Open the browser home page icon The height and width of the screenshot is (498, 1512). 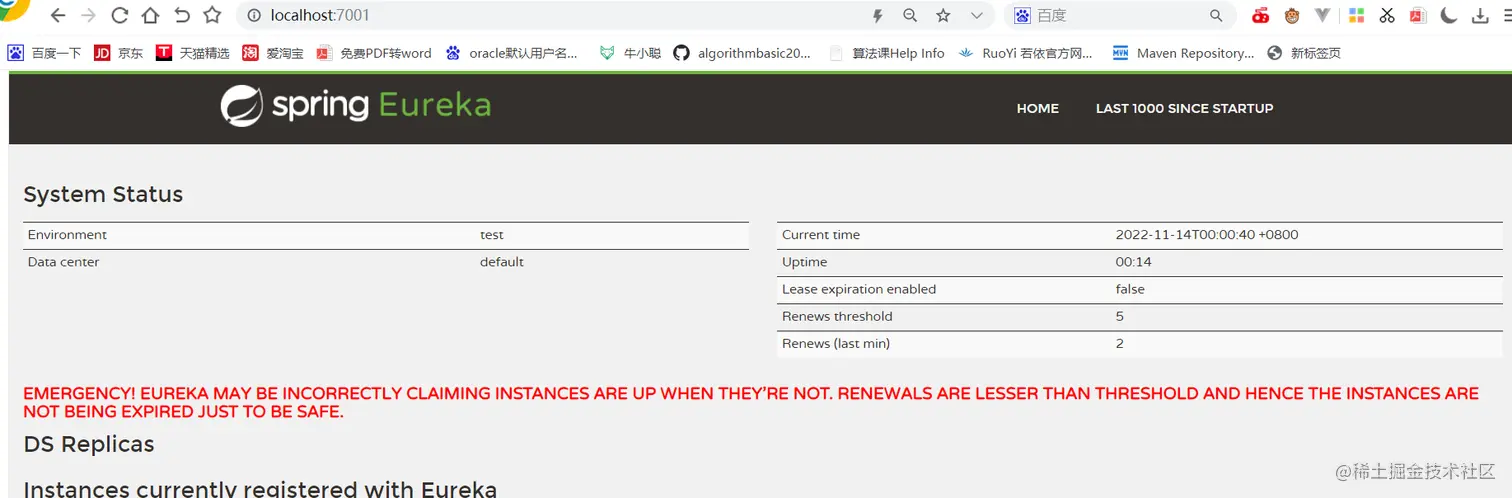click(150, 16)
